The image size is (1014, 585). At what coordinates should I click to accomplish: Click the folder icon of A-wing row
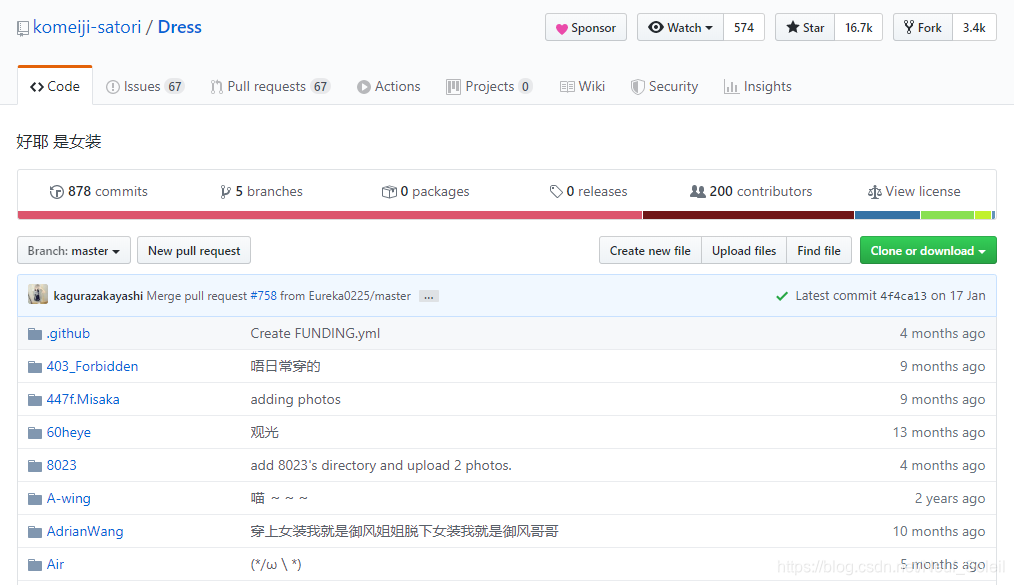click(35, 499)
